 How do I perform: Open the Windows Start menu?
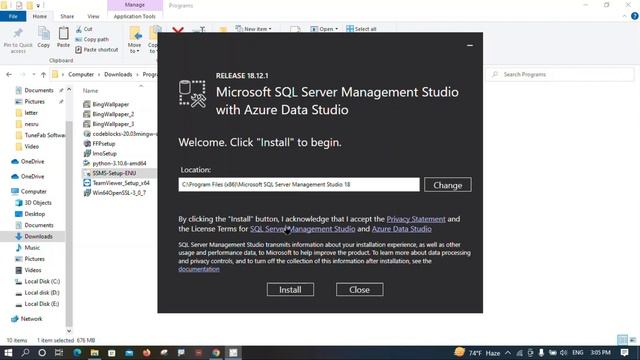pyautogui.click(x=8, y=353)
